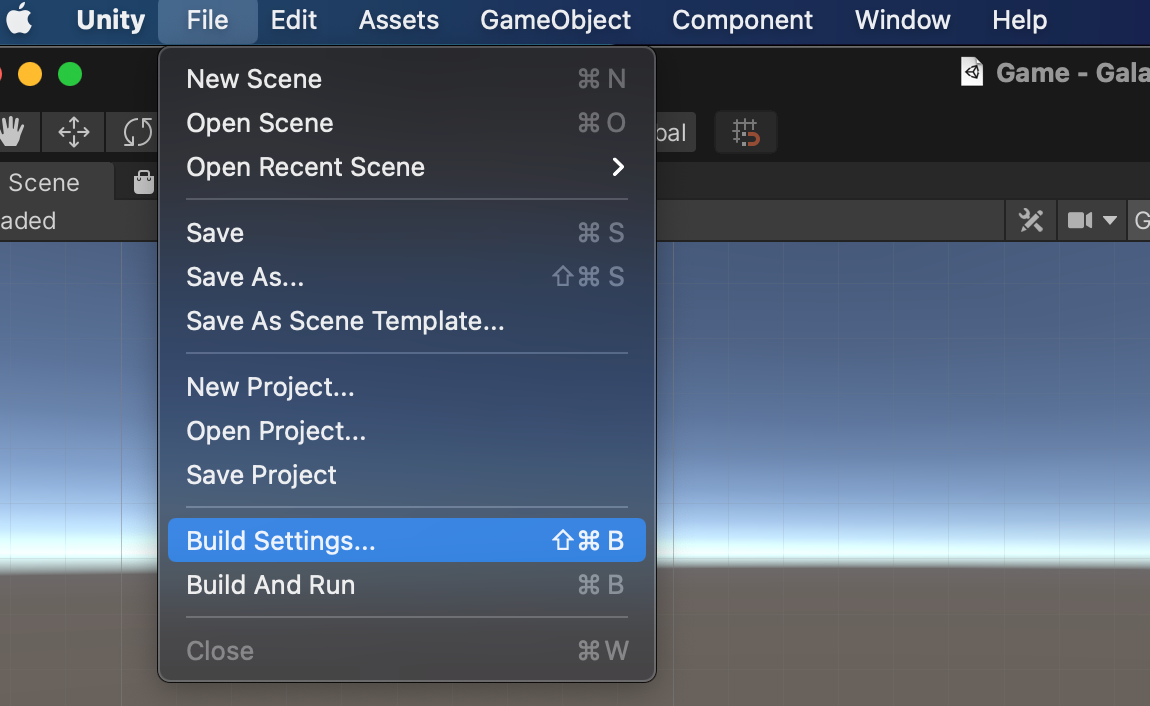Click the Unity cube logo in Game titlebar
1150x706 pixels.
pyautogui.click(x=971, y=71)
